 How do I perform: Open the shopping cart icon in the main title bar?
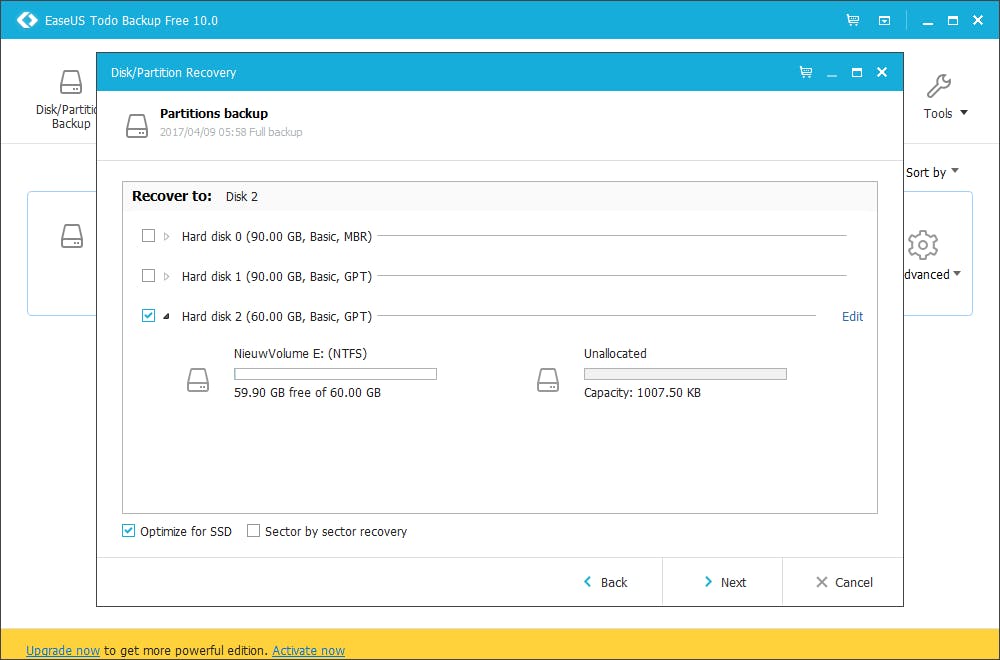tap(853, 20)
